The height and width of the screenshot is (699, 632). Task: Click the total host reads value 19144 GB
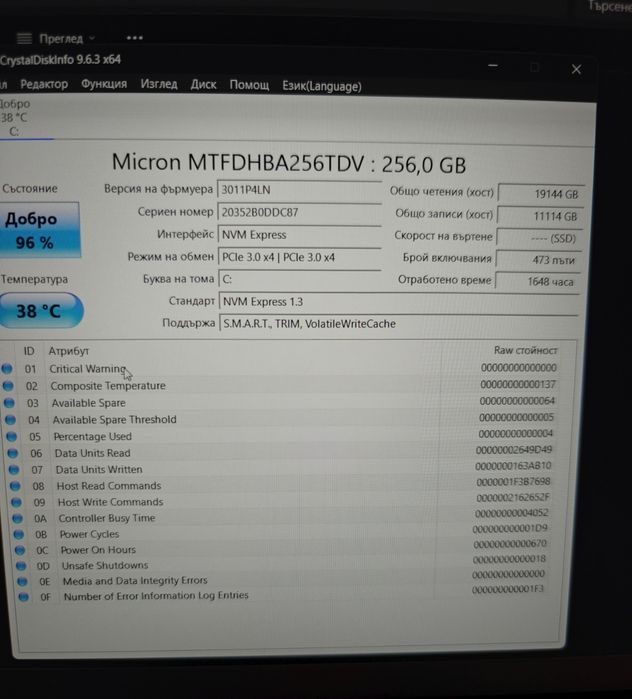coord(541,194)
